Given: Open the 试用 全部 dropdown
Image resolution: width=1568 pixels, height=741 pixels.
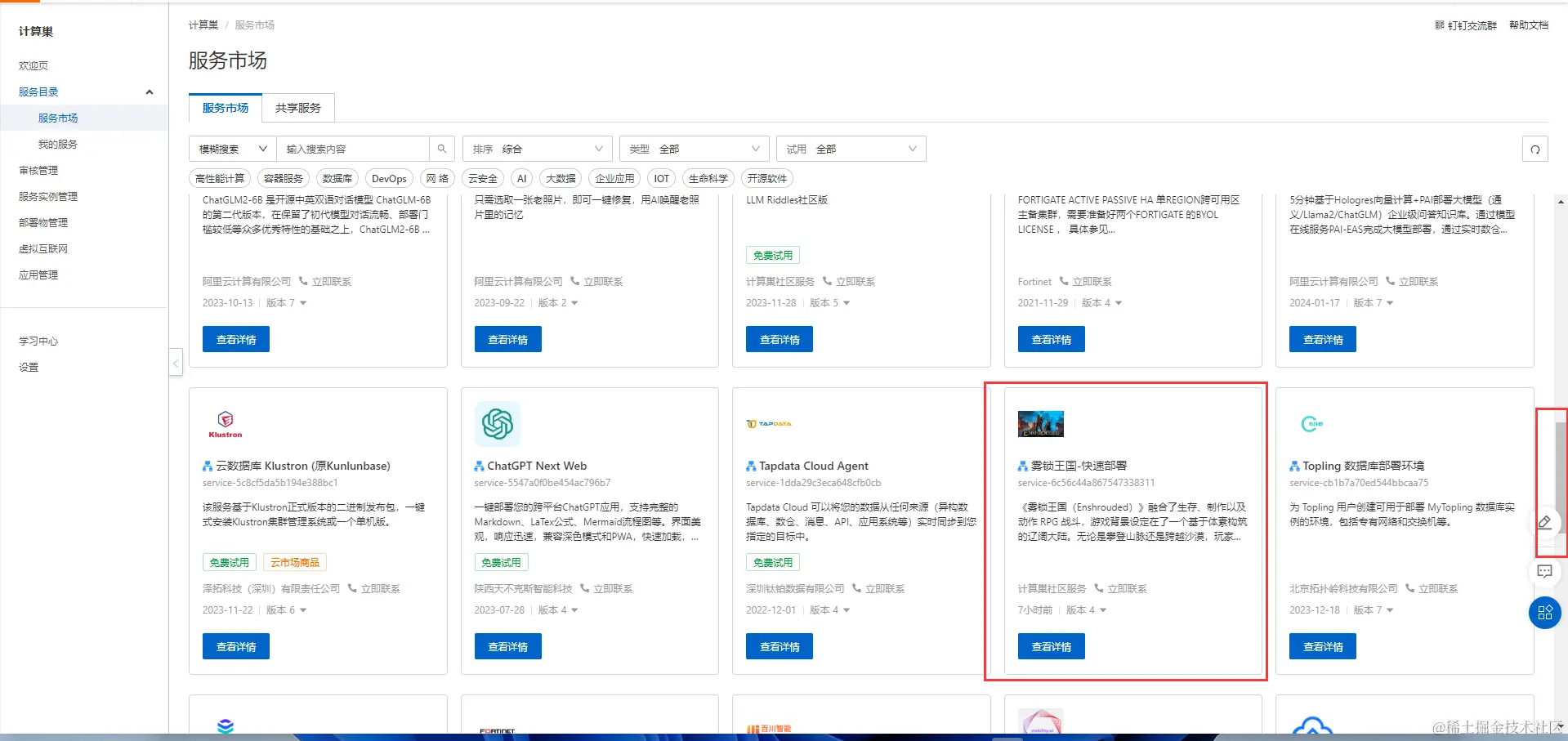Looking at the screenshot, I should click(851, 149).
